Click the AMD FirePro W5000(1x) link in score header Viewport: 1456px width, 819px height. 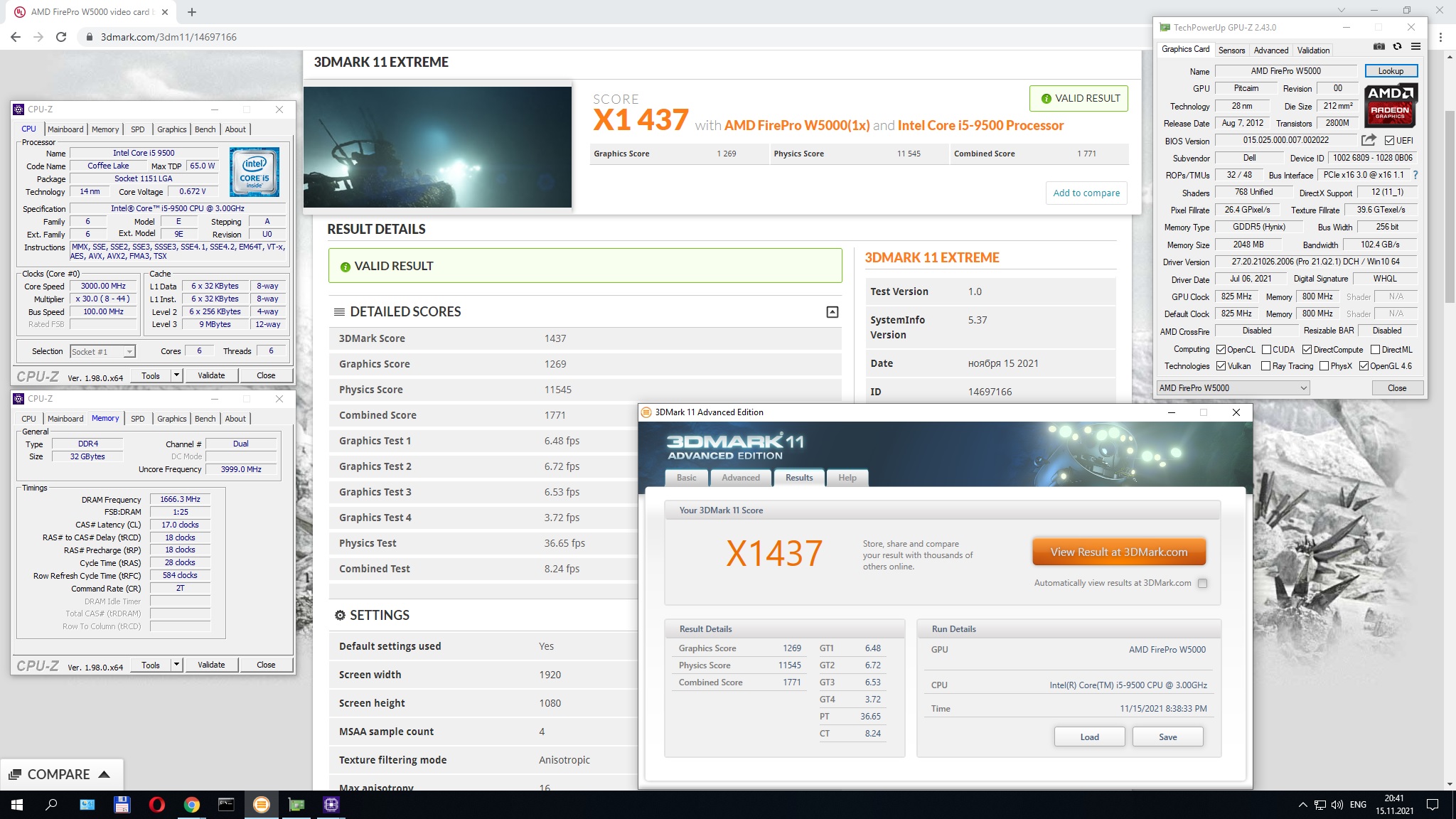coord(796,125)
